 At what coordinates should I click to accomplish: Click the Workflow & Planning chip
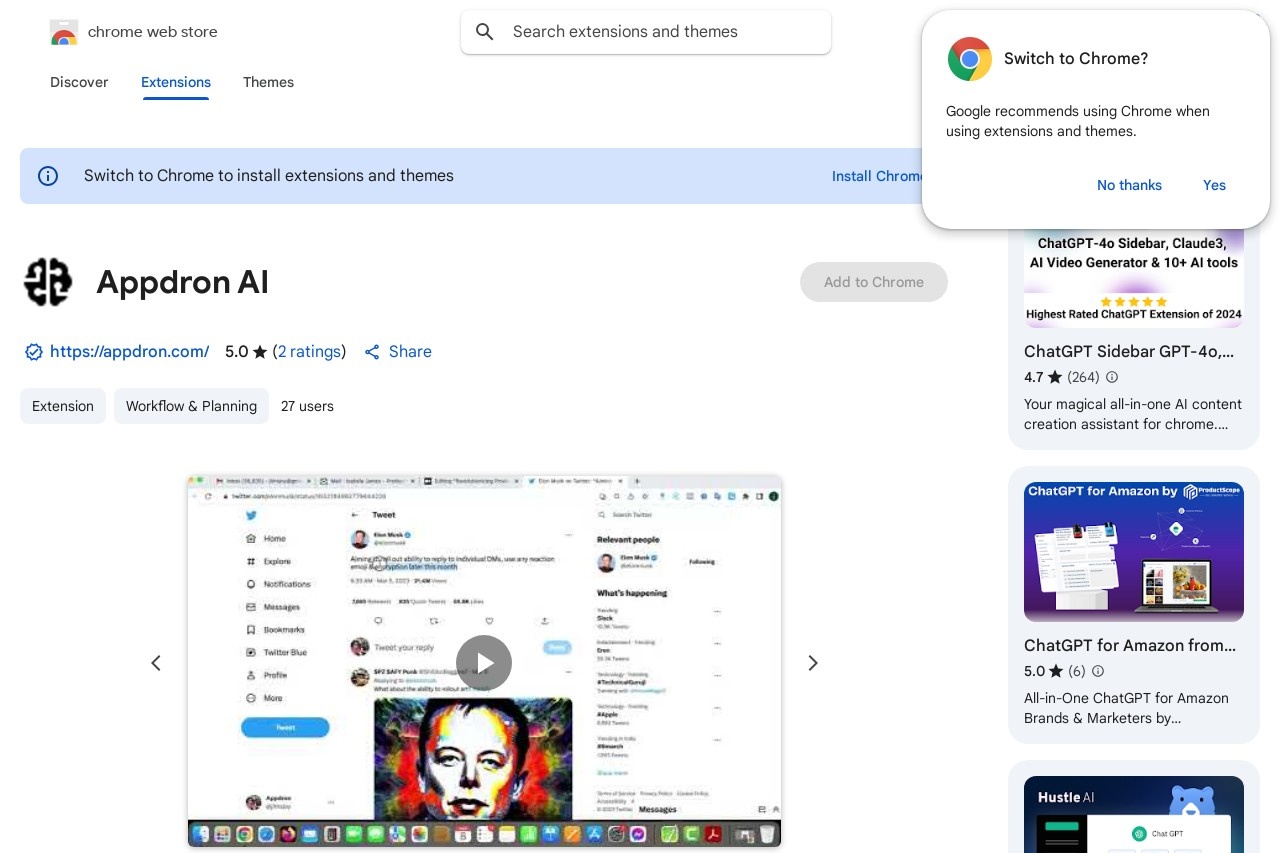(x=191, y=406)
